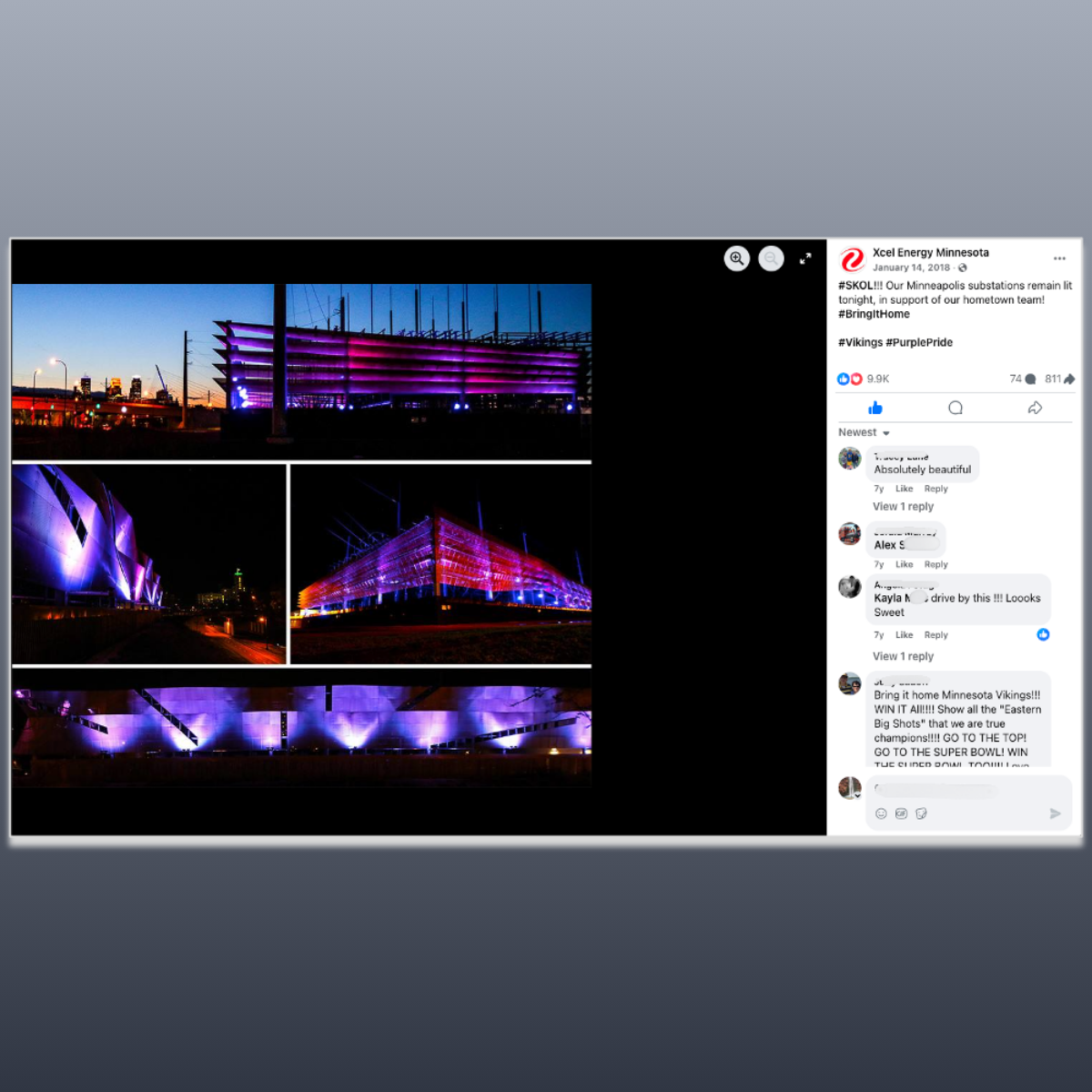Expand the reply under the Kayla comment
The image size is (1092, 1092).
[903, 656]
